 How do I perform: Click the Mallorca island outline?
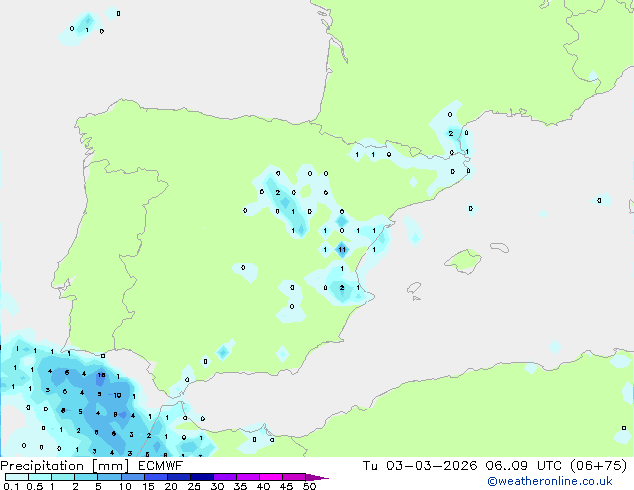point(463,262)
